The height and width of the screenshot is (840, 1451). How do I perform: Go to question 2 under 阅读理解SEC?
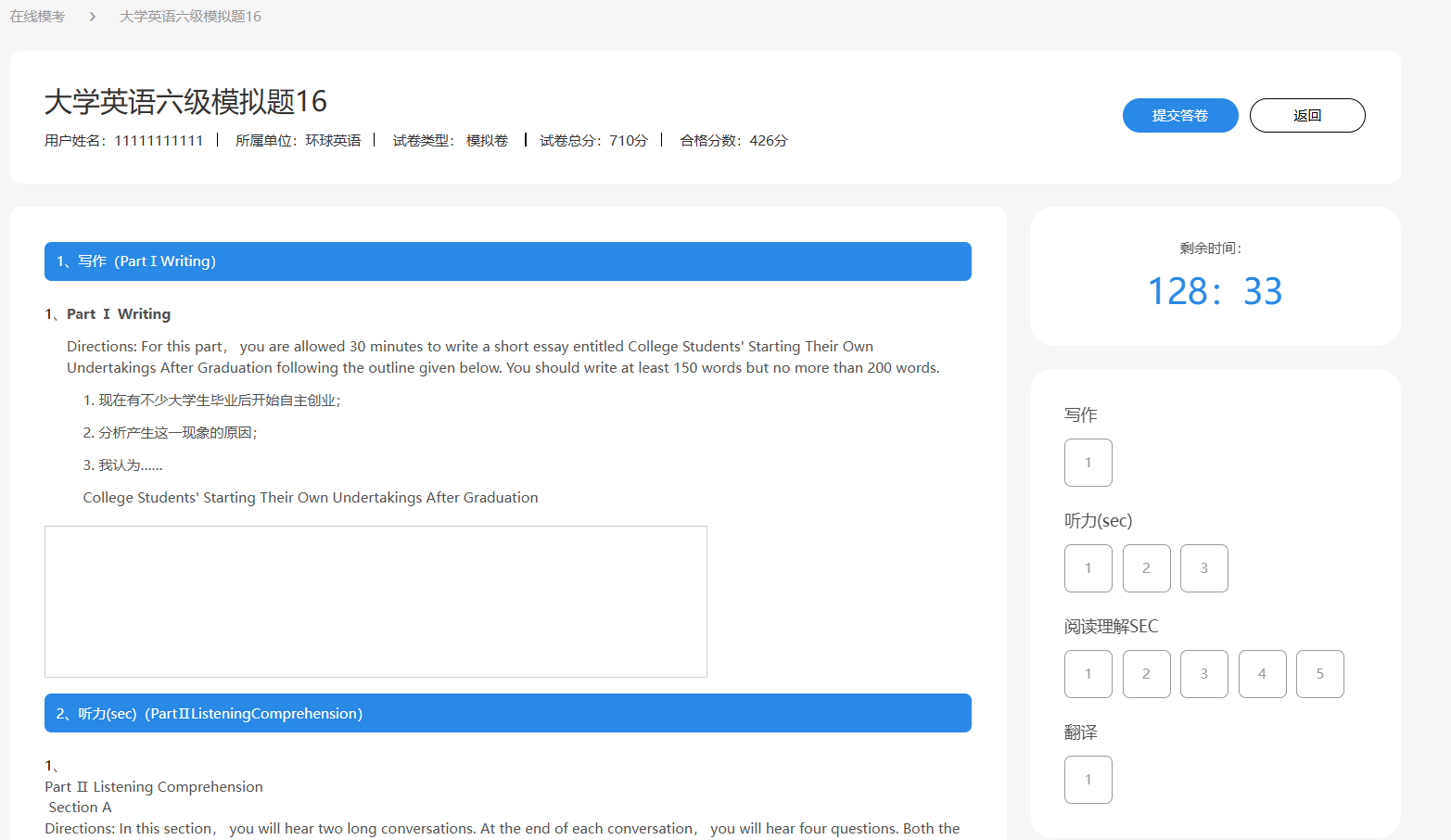(1146, 674)
